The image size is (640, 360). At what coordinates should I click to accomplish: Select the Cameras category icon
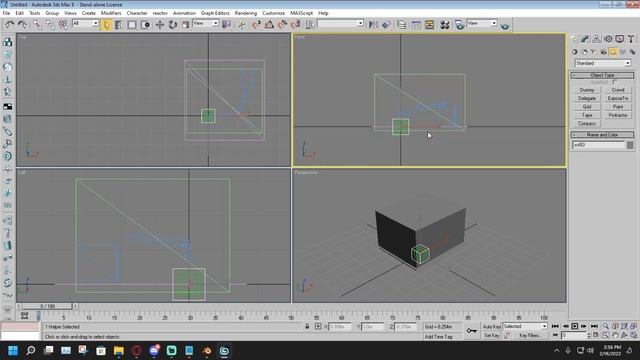point(604,52)
